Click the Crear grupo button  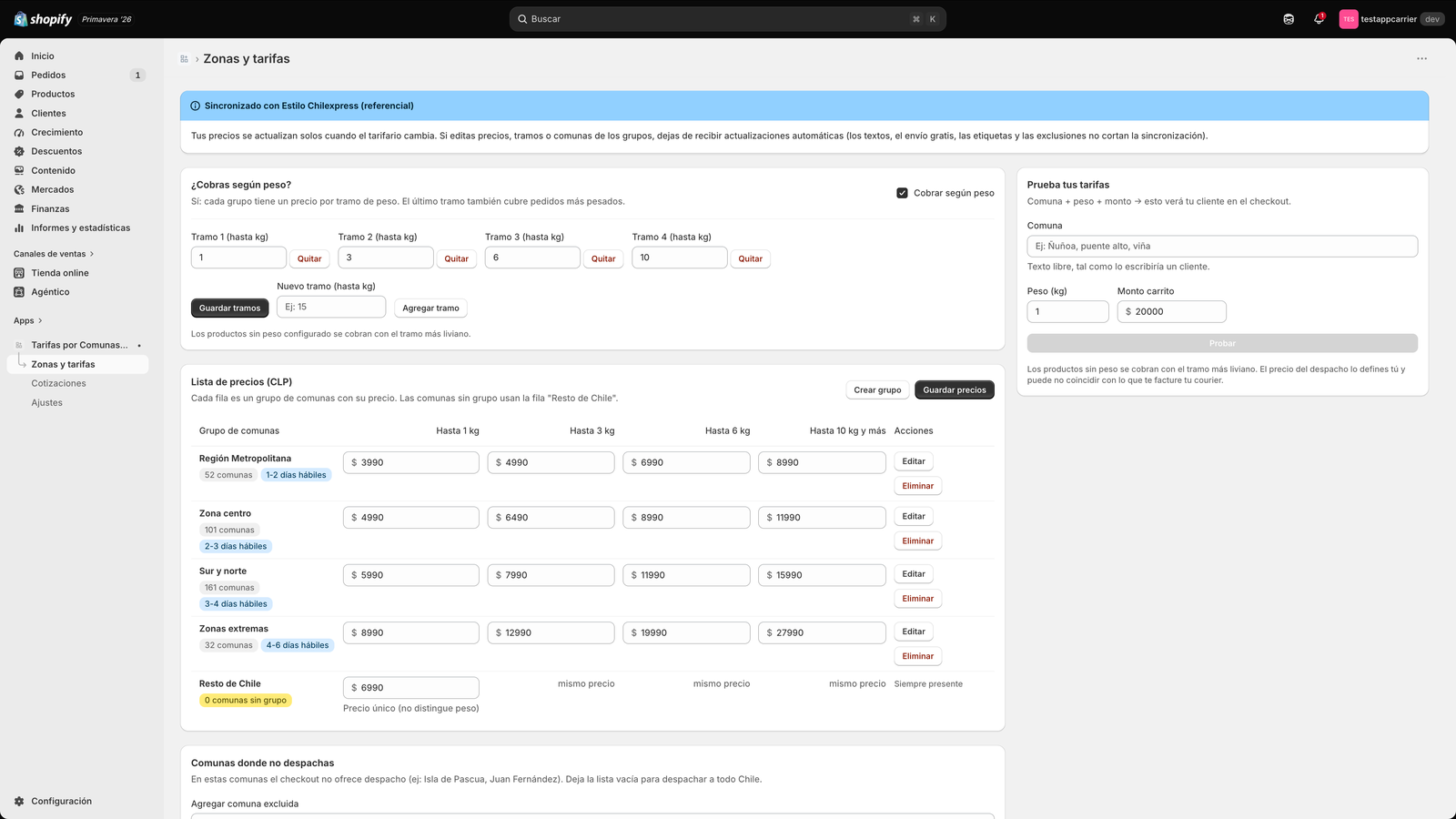[x=877, y=389]
